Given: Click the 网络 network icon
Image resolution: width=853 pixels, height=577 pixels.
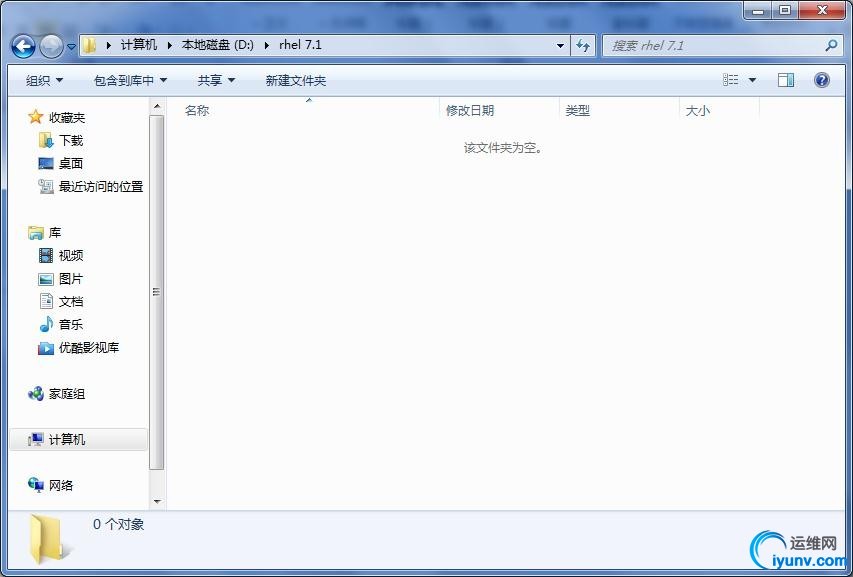Looking at the screenshot, I should [35, 485].
